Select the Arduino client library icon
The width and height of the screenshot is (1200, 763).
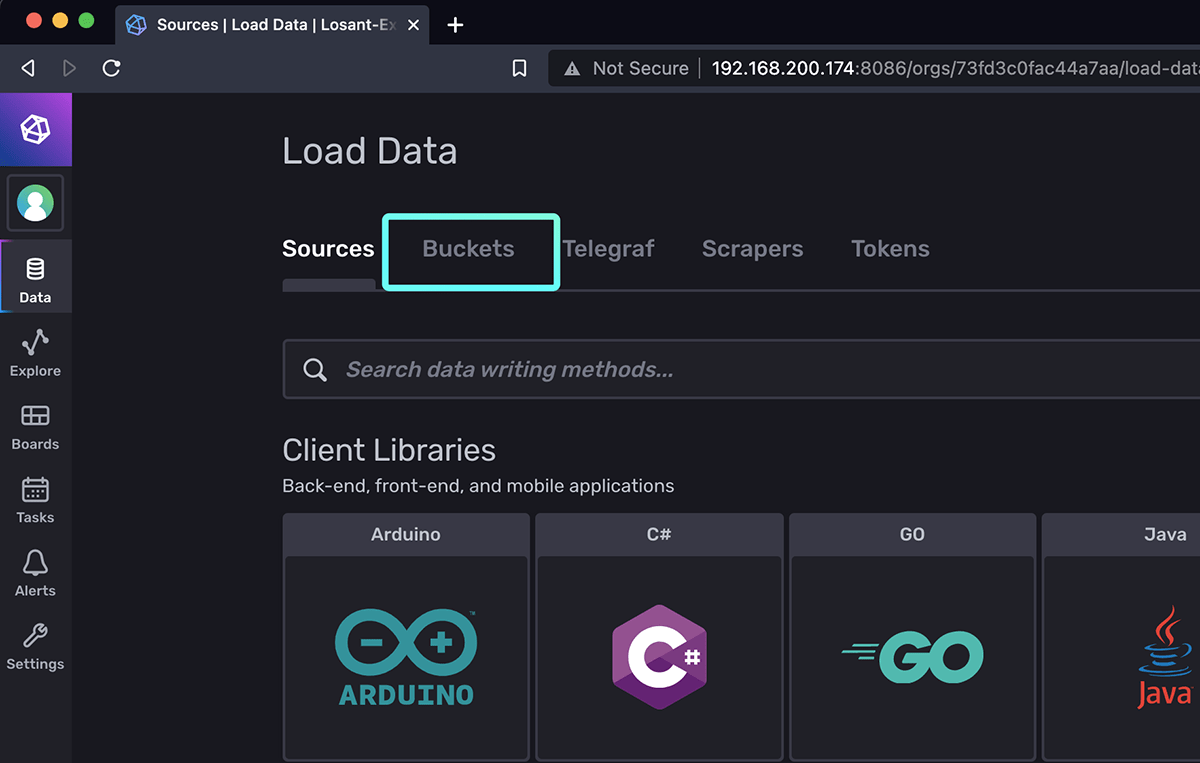406,658
